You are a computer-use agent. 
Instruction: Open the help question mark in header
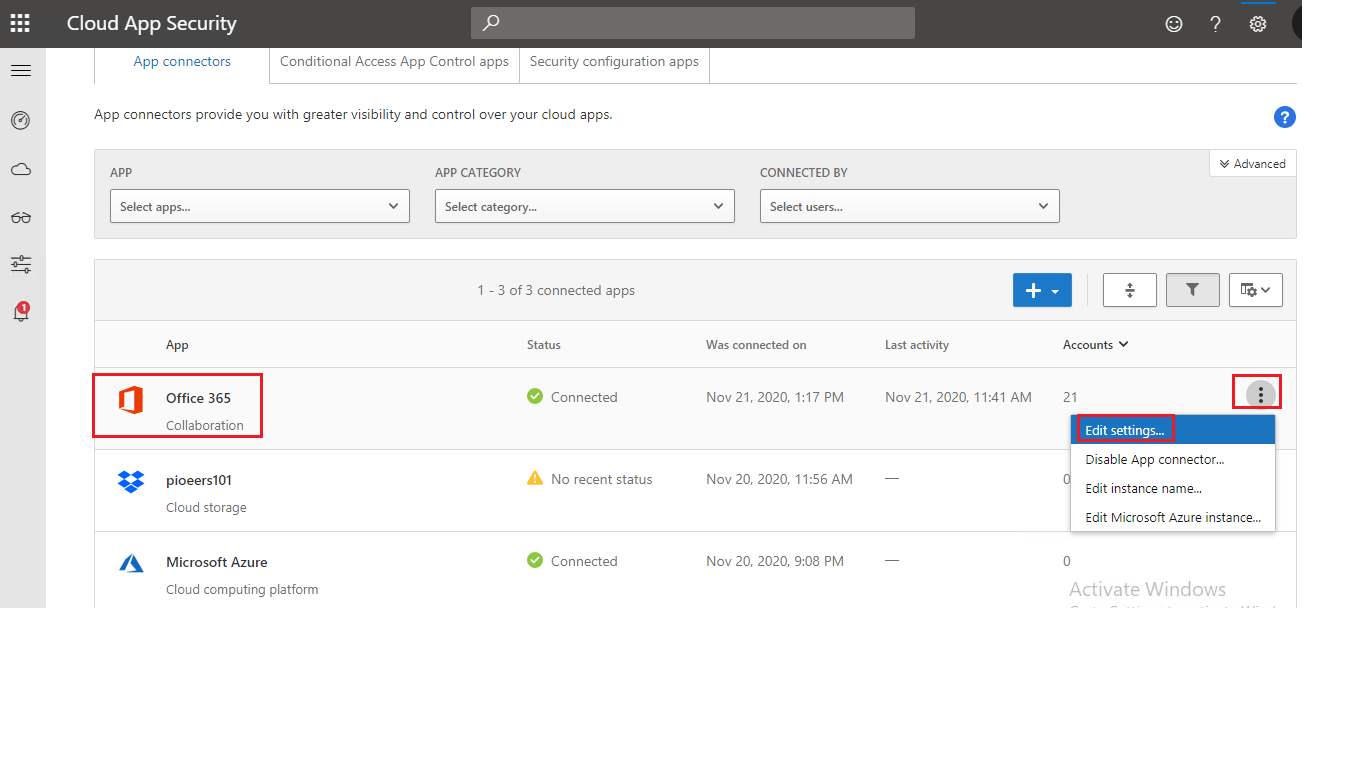(x=1216, y=24)
